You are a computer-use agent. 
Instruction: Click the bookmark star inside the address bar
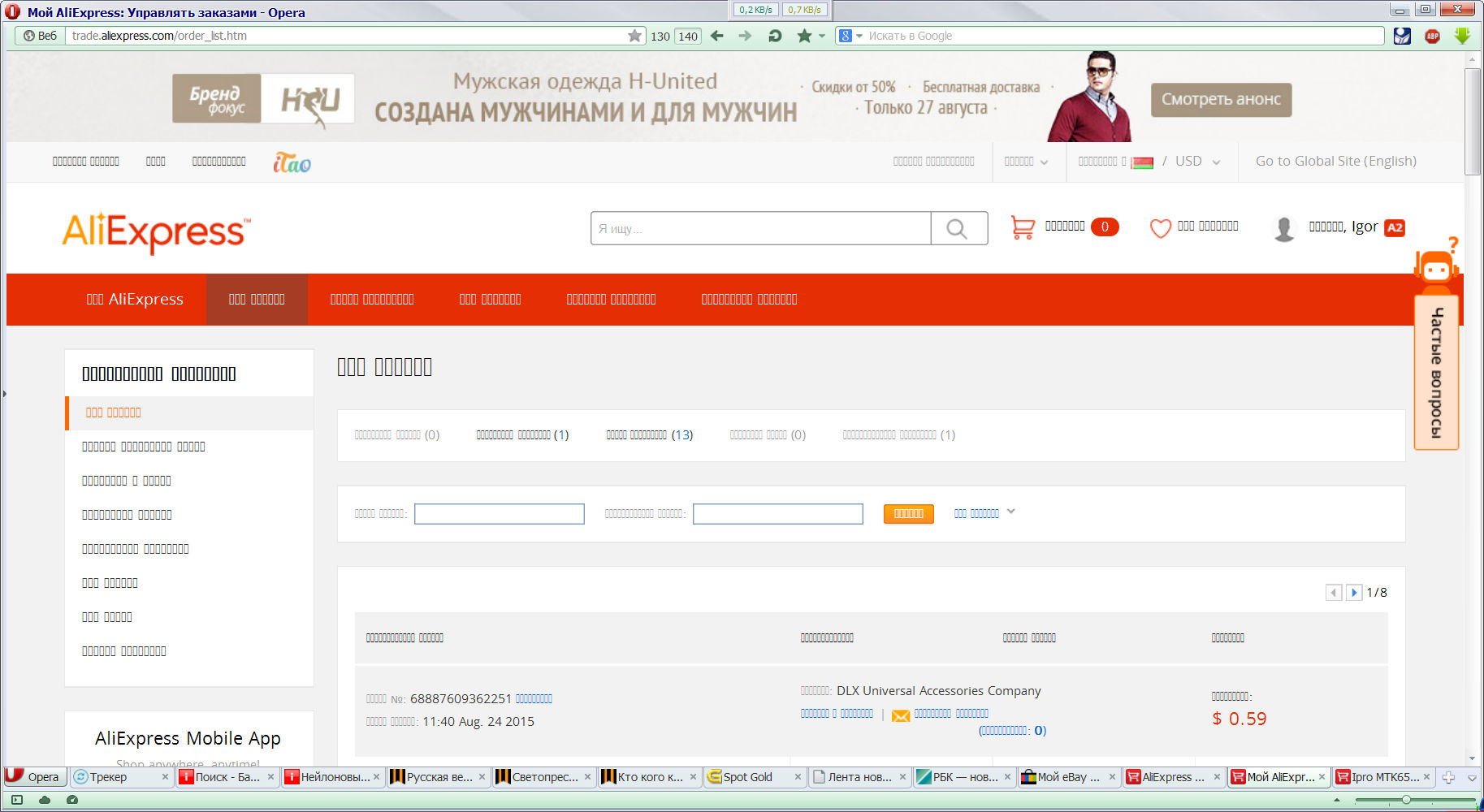[x=635, y=36]
